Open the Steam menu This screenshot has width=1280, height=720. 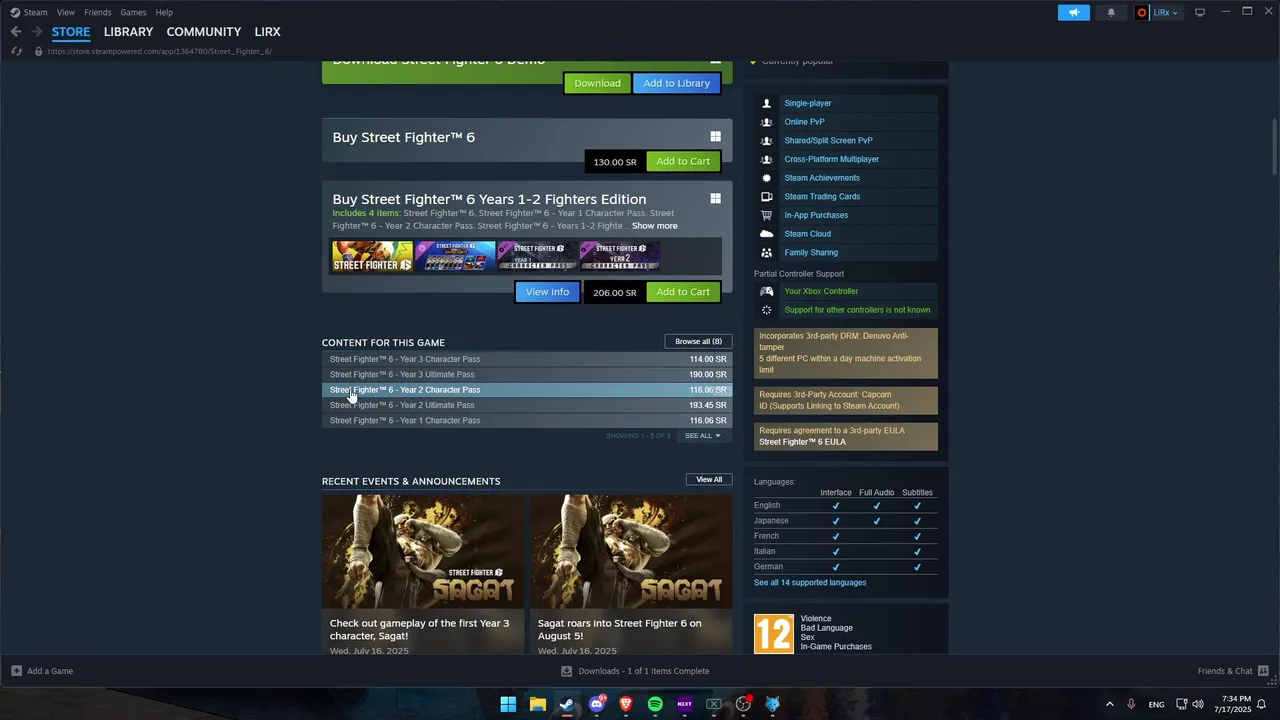35,12
